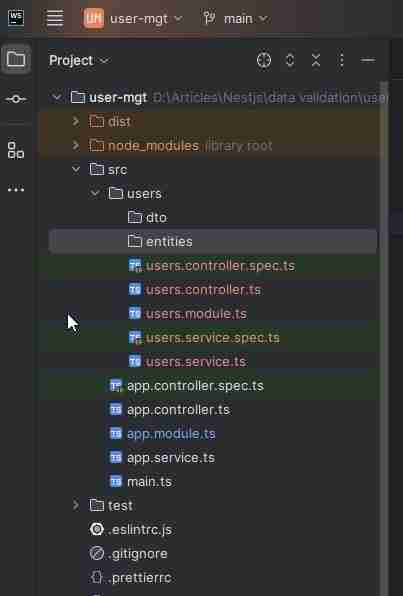Show more tool windows
403x596 pixels.
[x=16, y=189]
